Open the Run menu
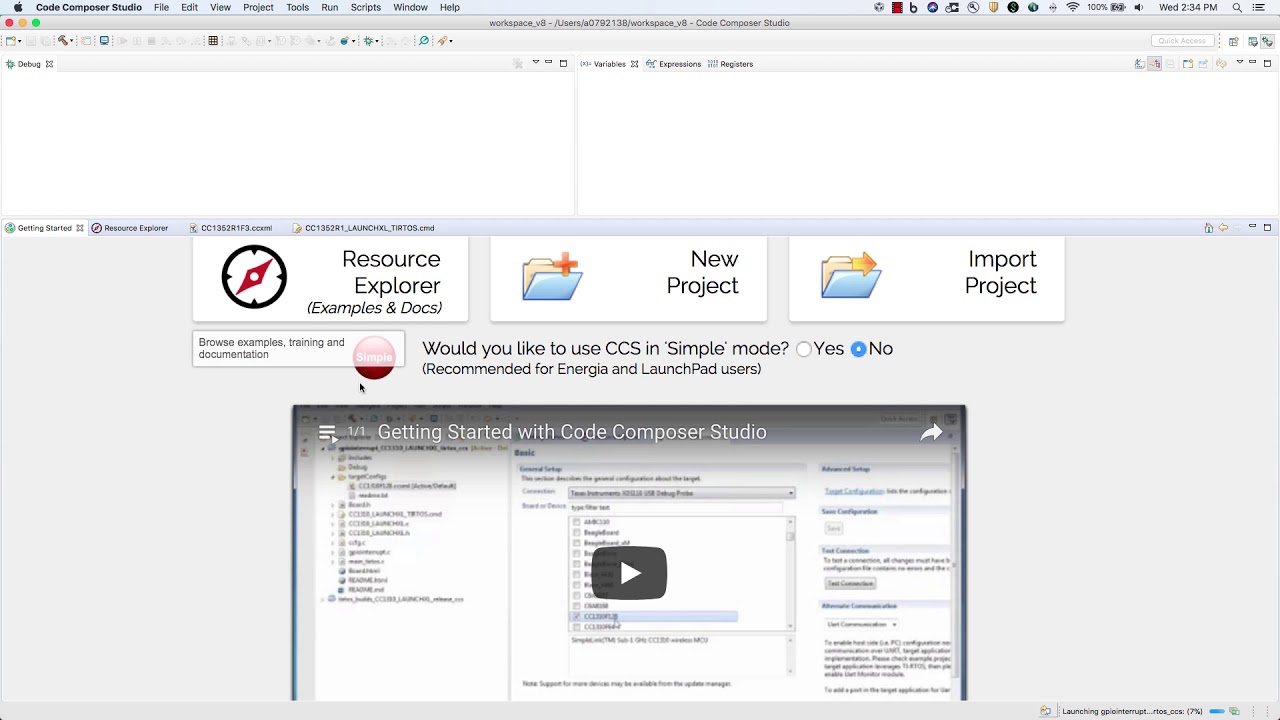 [x=329, y=7]
